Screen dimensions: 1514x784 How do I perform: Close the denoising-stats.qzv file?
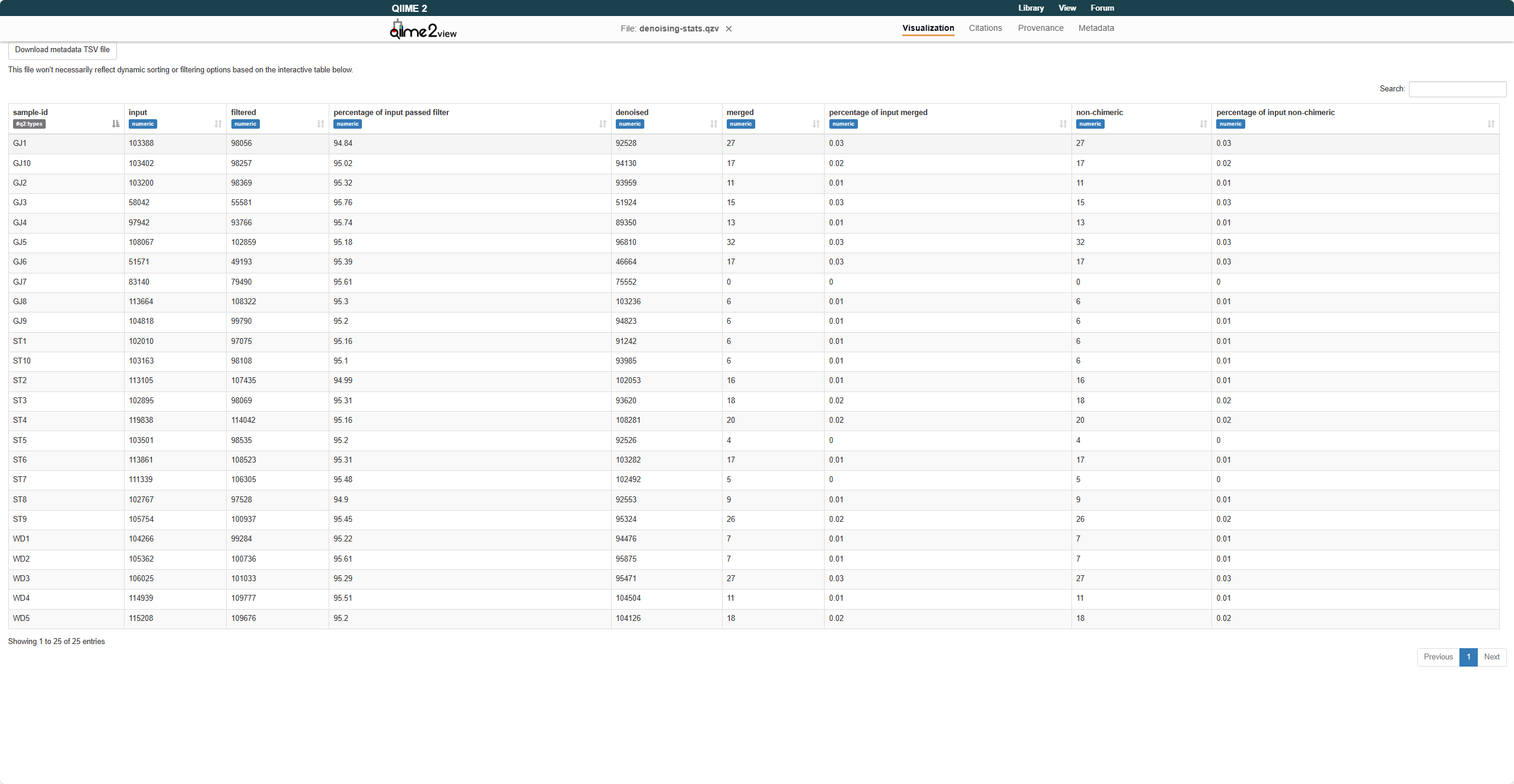point(729,29)
